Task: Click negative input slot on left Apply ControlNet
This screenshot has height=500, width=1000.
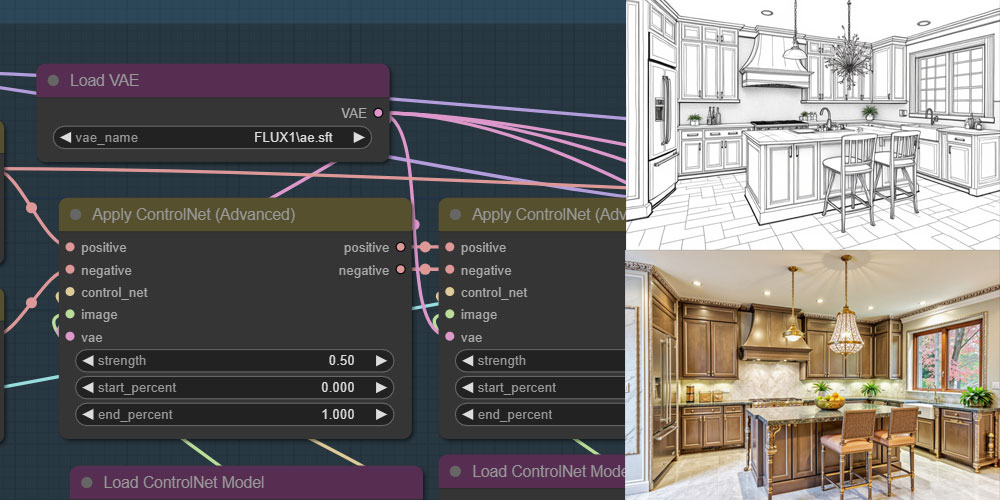Action: click(x=70, y=270)
